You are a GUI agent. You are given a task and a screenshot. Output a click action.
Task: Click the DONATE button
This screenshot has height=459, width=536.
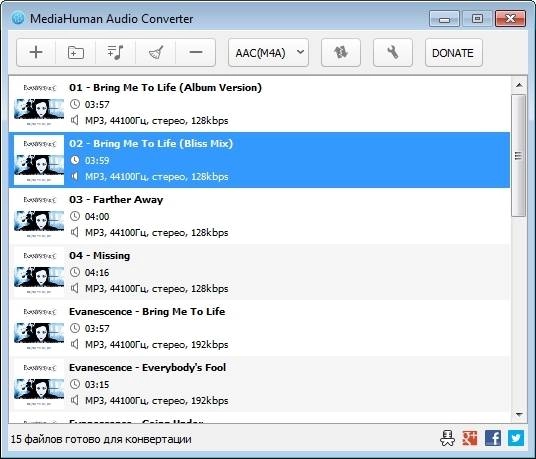453,53
